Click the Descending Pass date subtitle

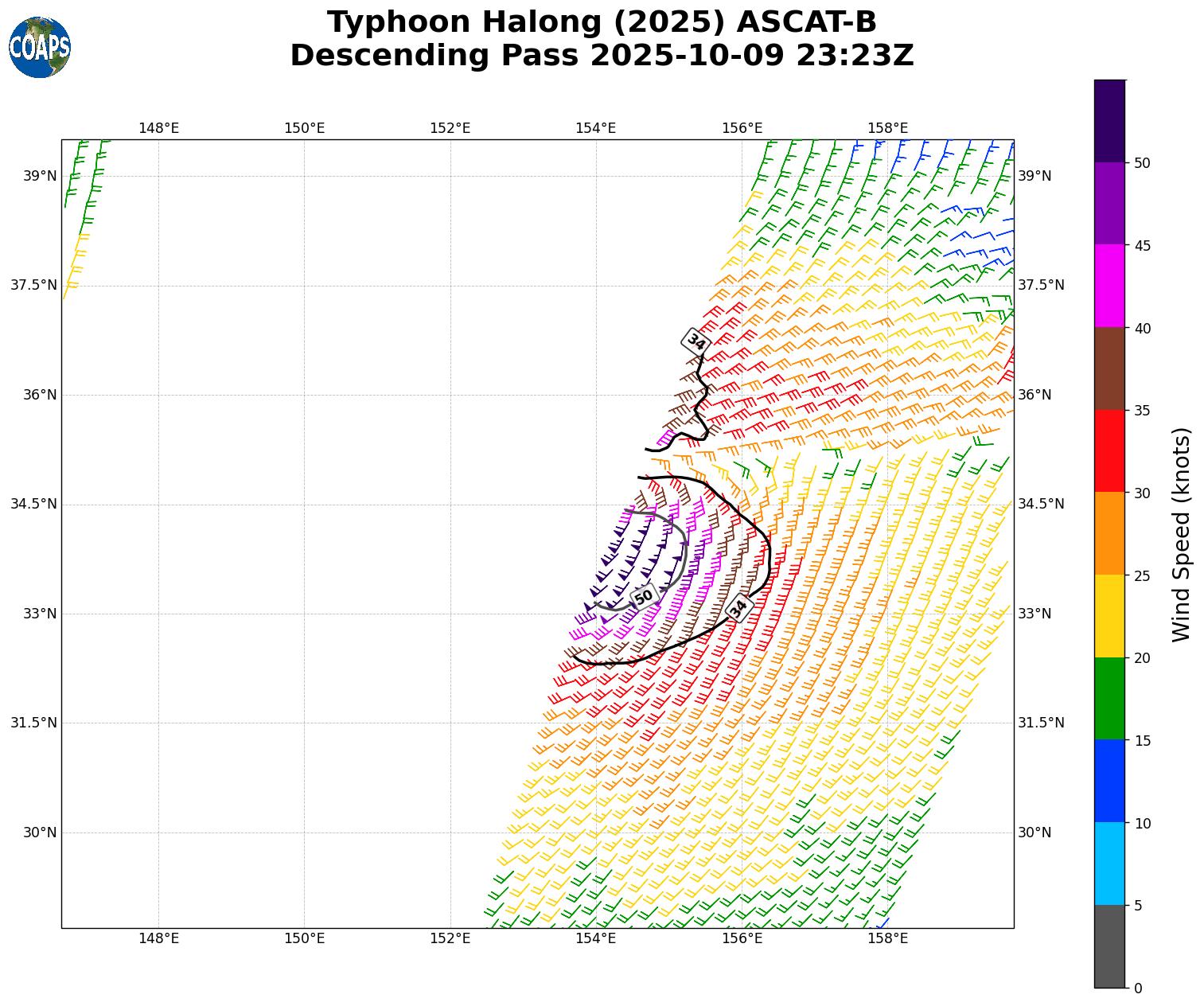(602, 56)
